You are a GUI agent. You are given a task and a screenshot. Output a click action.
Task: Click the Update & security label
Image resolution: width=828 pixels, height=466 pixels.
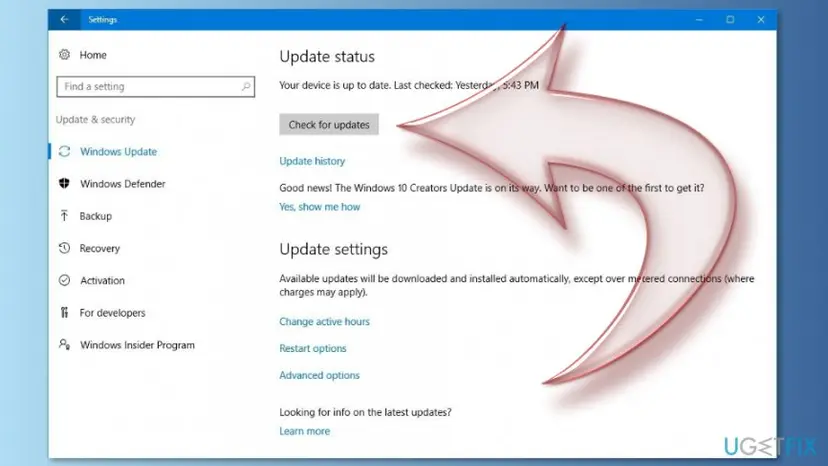(x=96, y=119)
